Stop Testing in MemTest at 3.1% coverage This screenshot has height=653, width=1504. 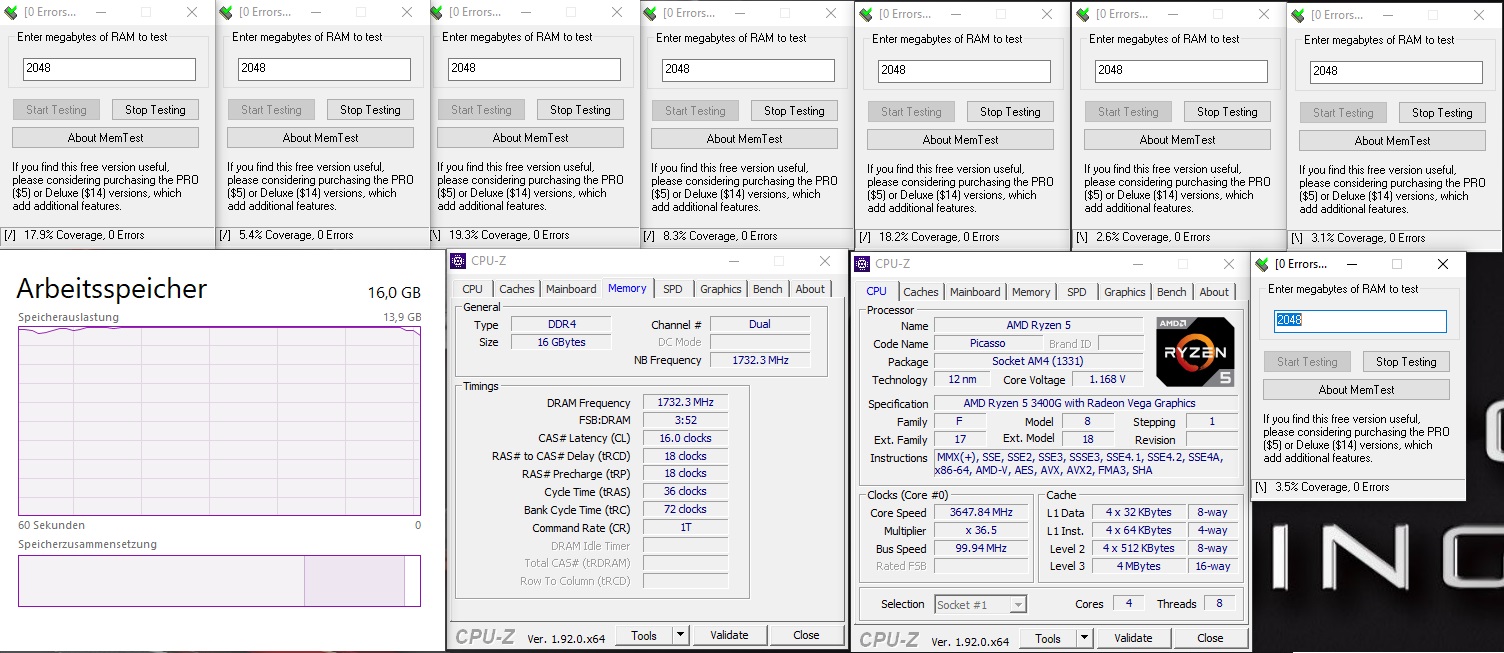point(1442,113)
